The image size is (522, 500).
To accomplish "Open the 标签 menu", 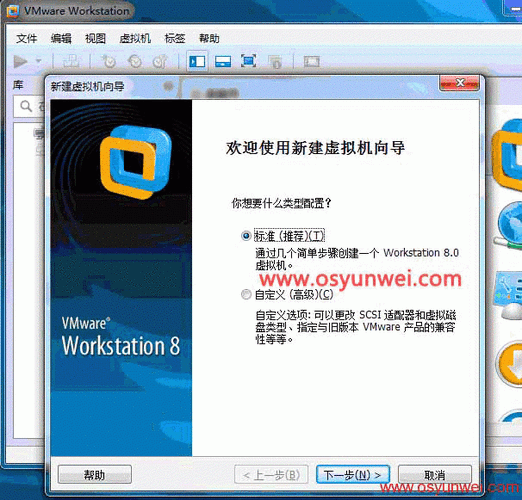I will 175,39.
